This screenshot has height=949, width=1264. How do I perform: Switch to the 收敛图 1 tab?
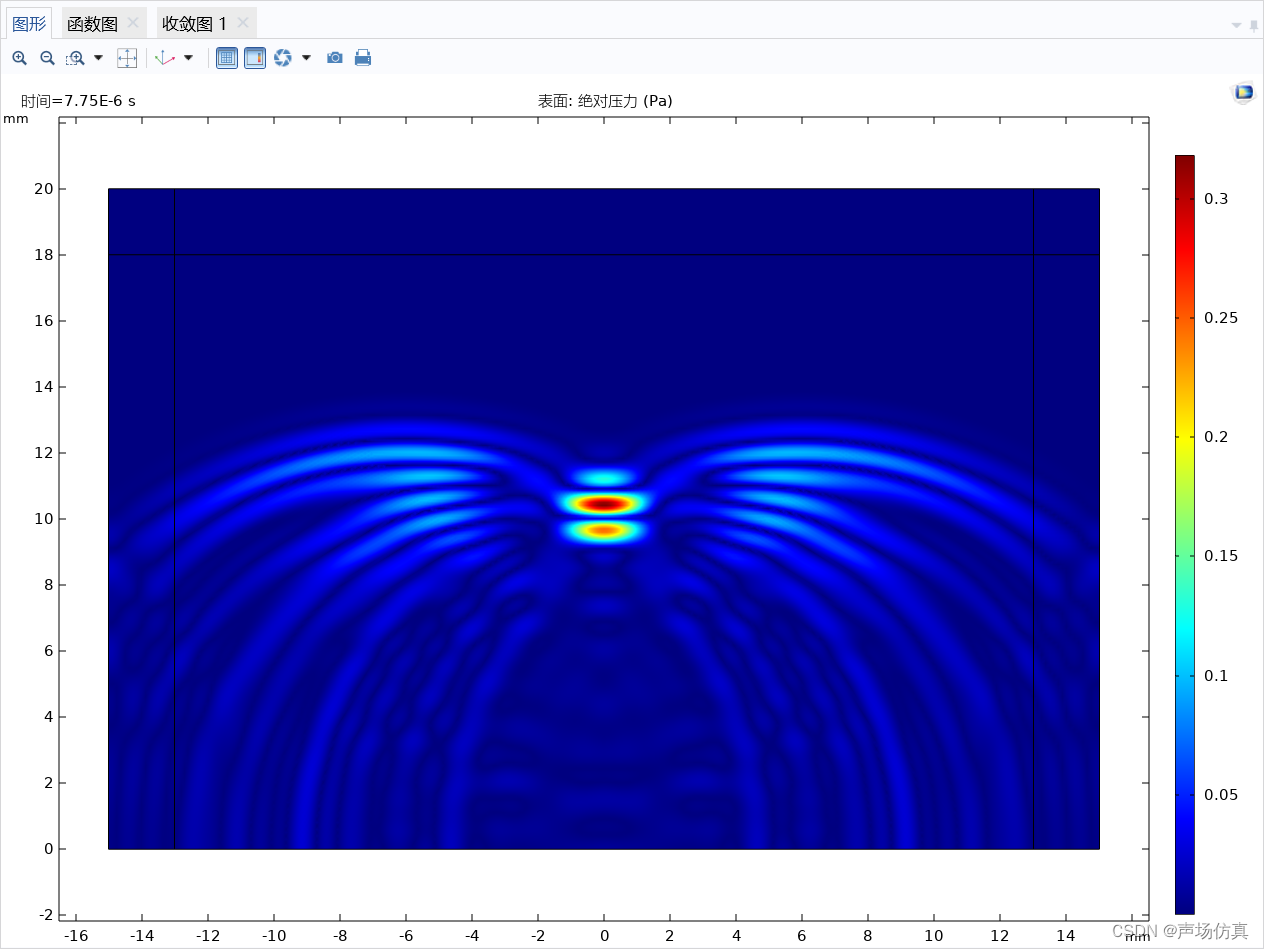[x=195, y=23]
